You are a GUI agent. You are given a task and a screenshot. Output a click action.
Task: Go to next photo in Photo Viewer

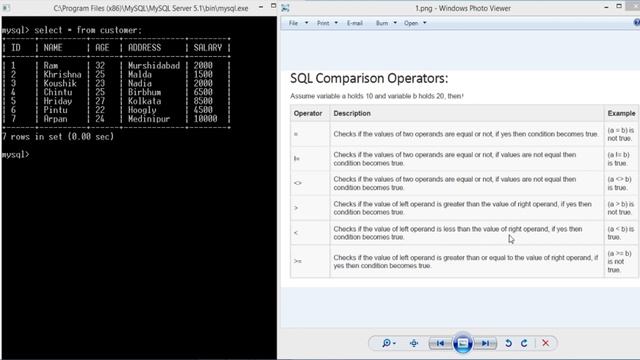tap(485, 343)
